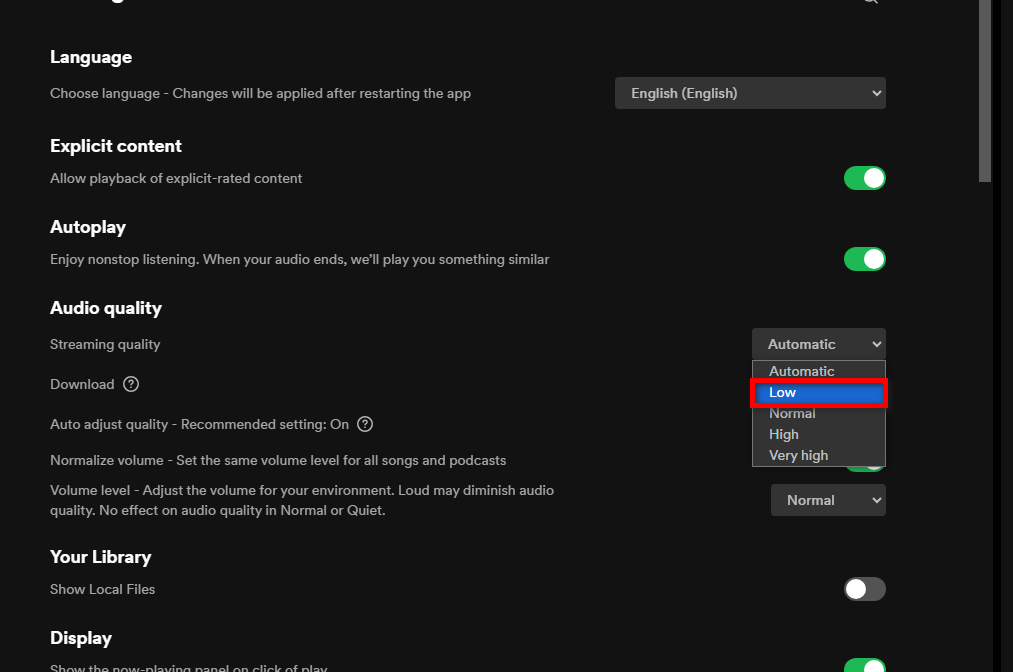This screenshot has height=672, width=1013.
Task: Select Normal in the streaming quality list
Action: pos(792,414)
